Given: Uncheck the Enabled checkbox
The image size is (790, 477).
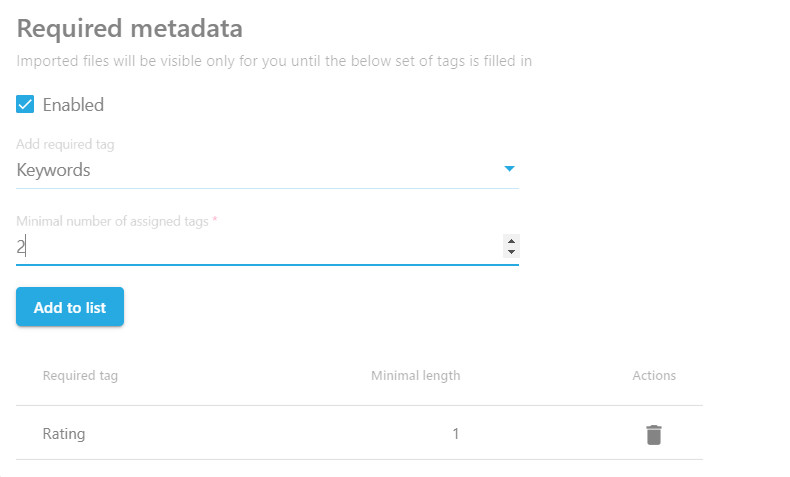Looking at the screenshot, I should pyautogui.click(x=26, y=104).
